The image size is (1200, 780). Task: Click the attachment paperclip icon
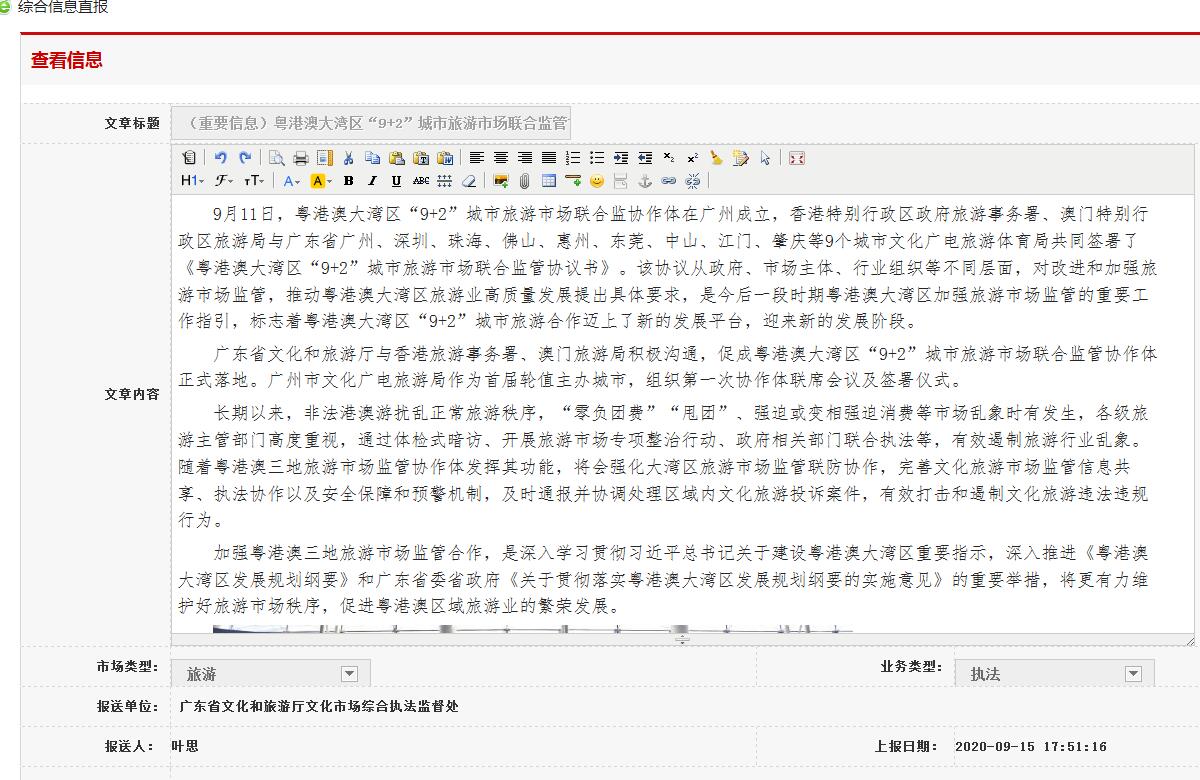click(524, 181)
